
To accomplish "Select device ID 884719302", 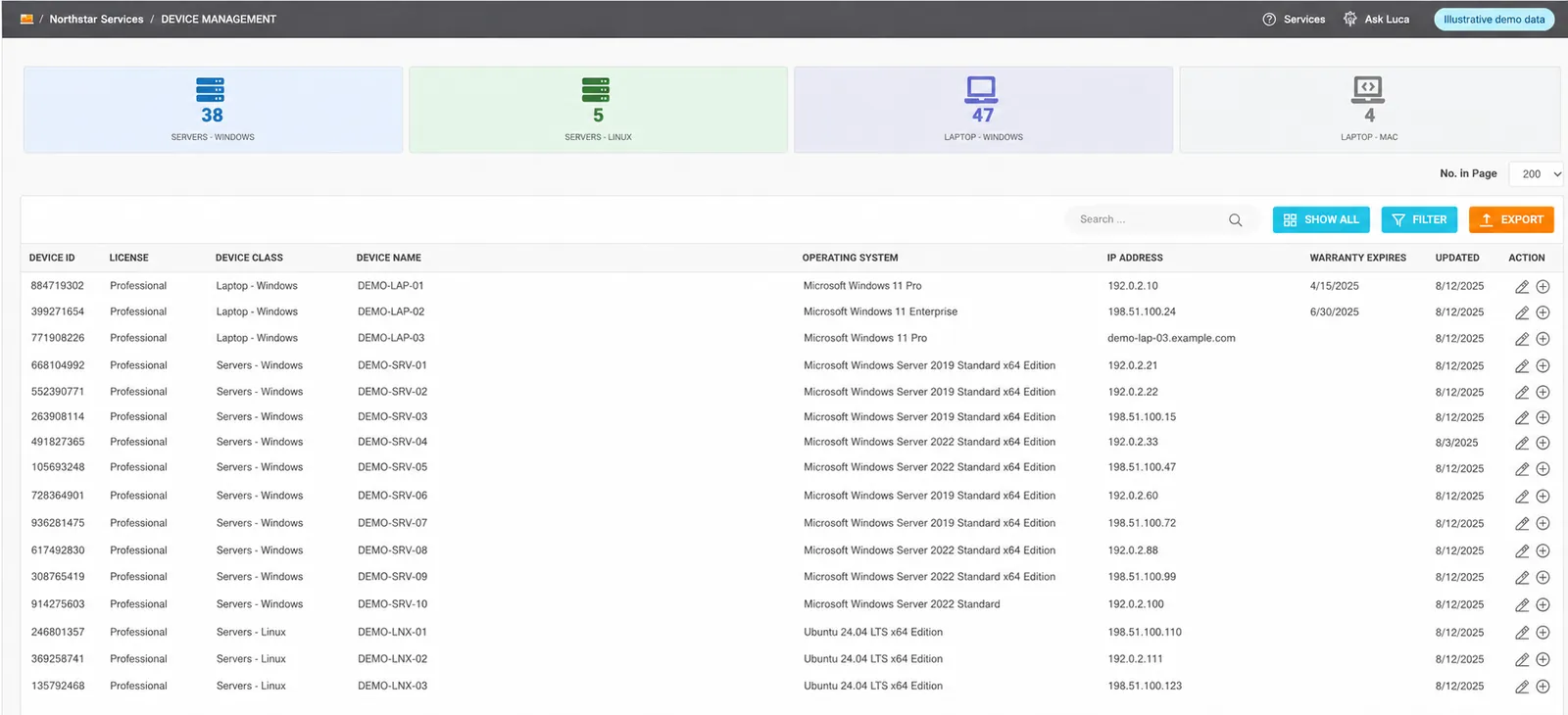I will (58, 286).
